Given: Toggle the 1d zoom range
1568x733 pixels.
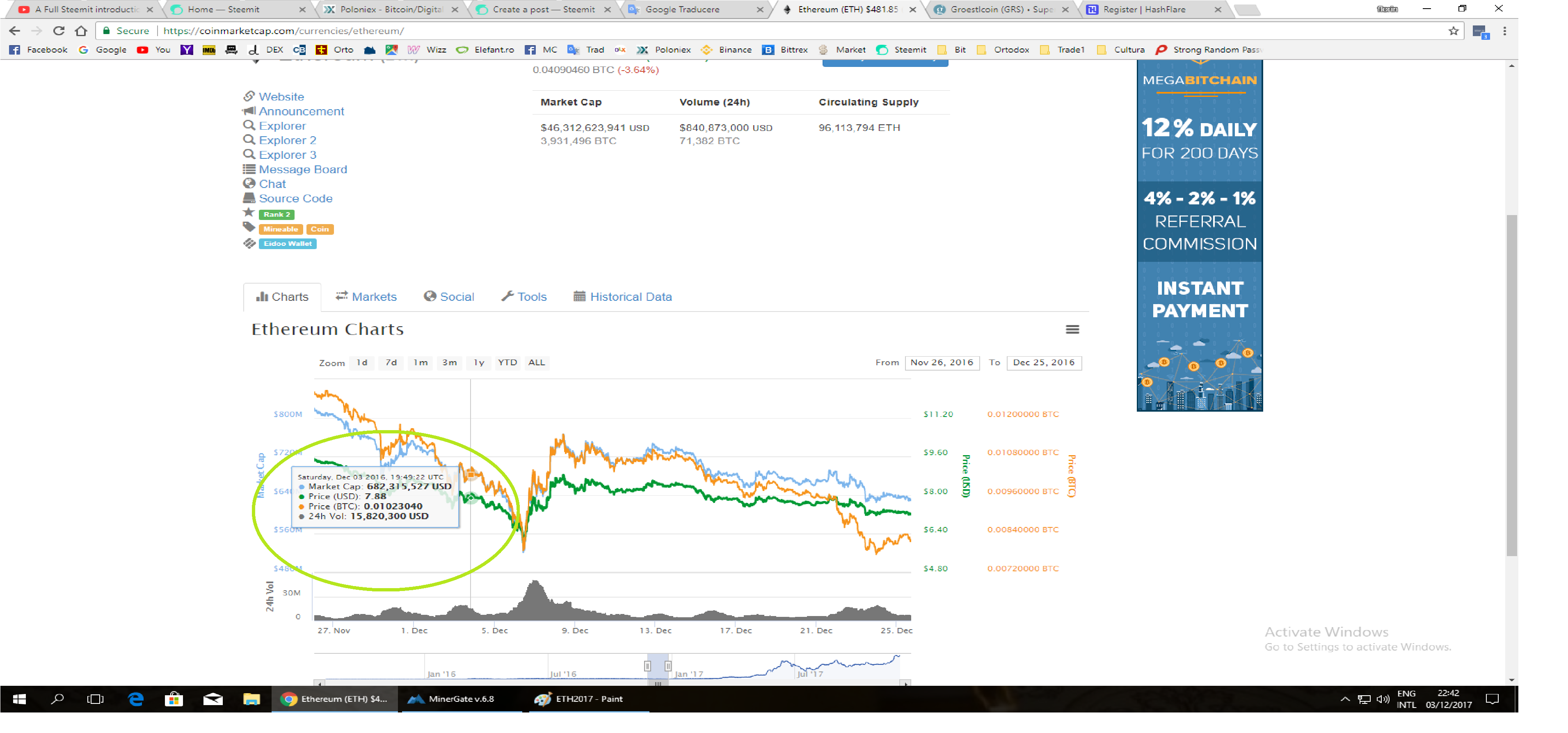Looking at the screenshot, I should 362,362.
